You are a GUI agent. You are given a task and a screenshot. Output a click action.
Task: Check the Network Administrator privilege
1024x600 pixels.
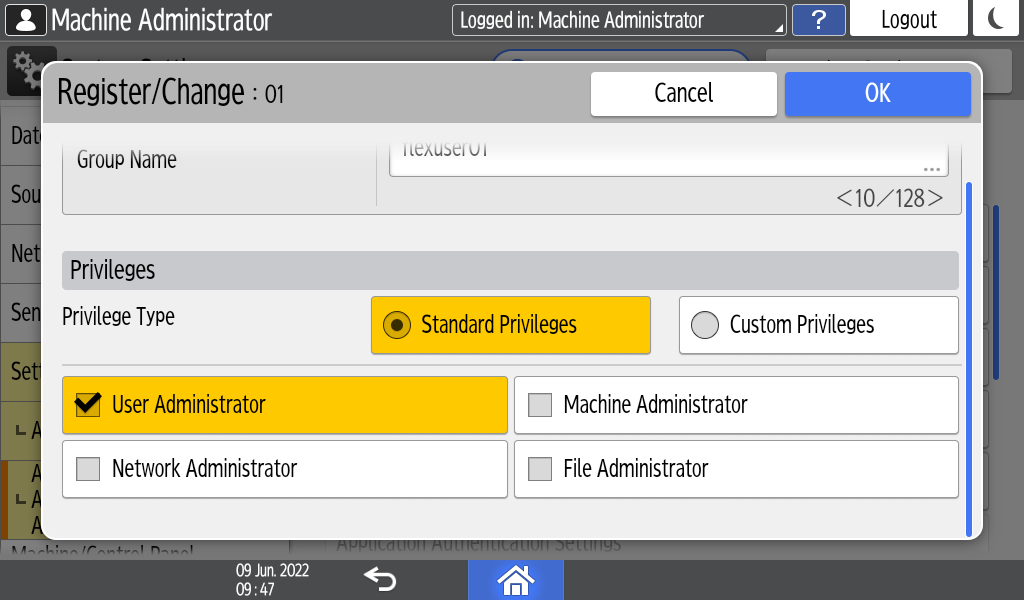tap(89, 469)
